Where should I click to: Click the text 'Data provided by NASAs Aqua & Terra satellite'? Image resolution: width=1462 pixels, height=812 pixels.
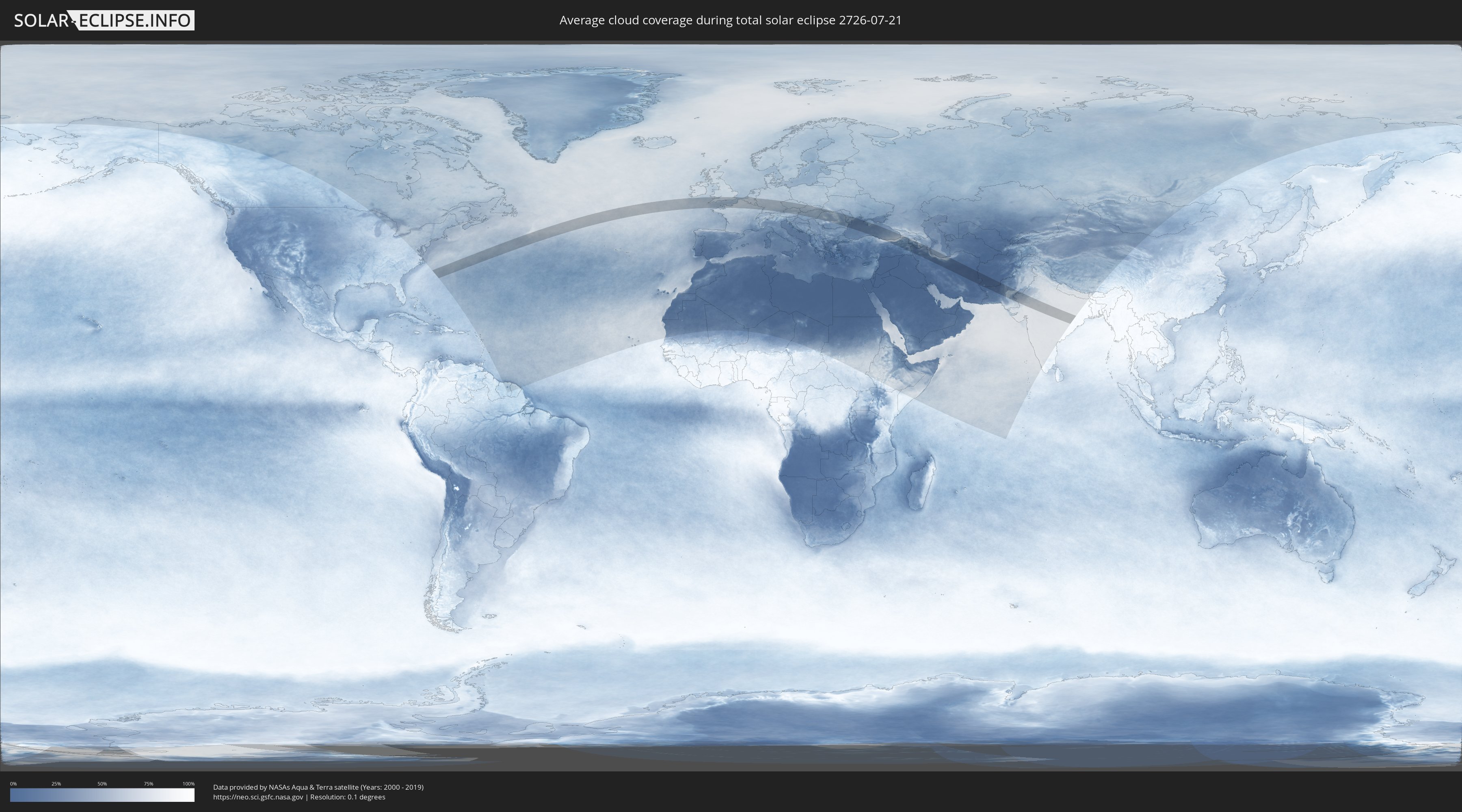(x=286, y=787)
